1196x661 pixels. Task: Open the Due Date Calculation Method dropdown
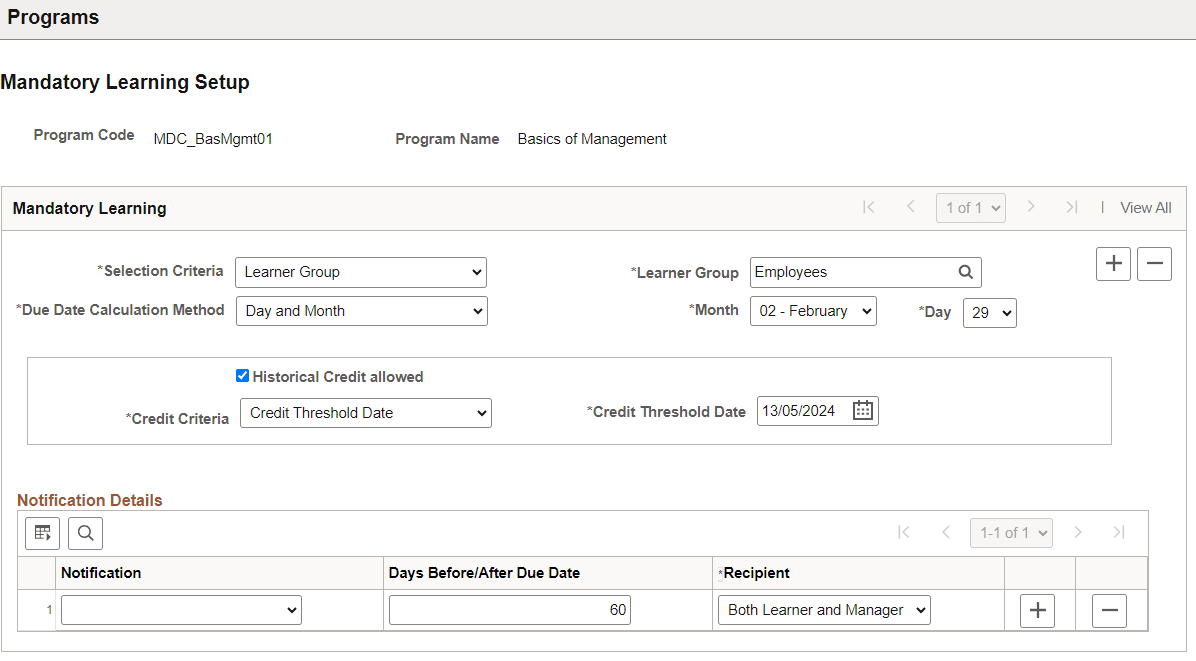tap(361, 311)
